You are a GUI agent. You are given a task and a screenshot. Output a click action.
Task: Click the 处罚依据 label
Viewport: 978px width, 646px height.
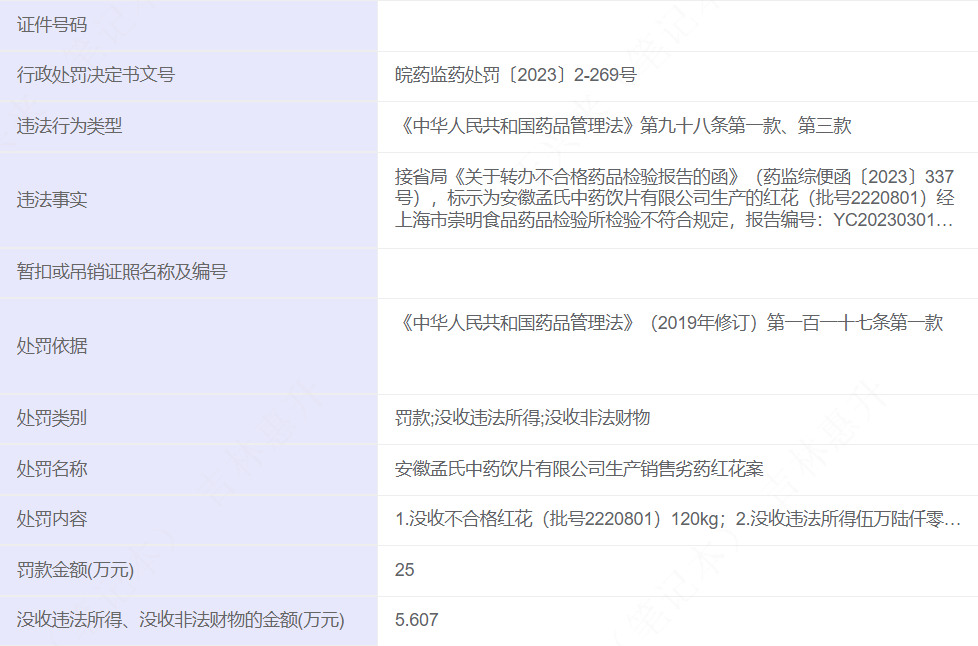pyautogui.click(x=52, y=346)
